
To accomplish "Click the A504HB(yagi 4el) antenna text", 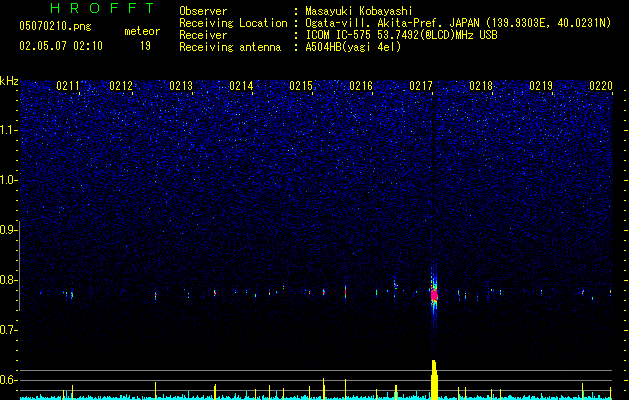I will click(x=353, y=47).
